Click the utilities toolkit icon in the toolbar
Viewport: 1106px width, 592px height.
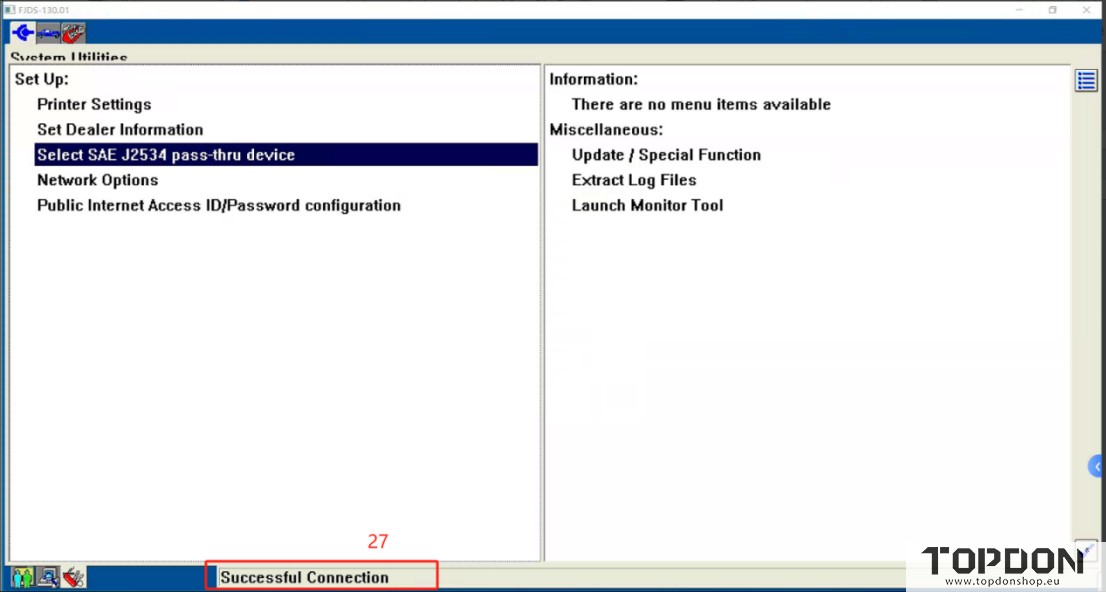pyautogui.click(x=71, y=32)
